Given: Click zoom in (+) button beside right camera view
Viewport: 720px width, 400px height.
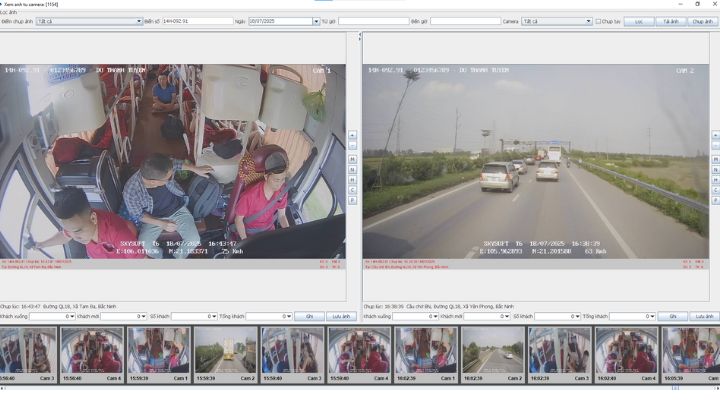Looking at the screenshot, I should pyautogui.click(x=715, y=135).
